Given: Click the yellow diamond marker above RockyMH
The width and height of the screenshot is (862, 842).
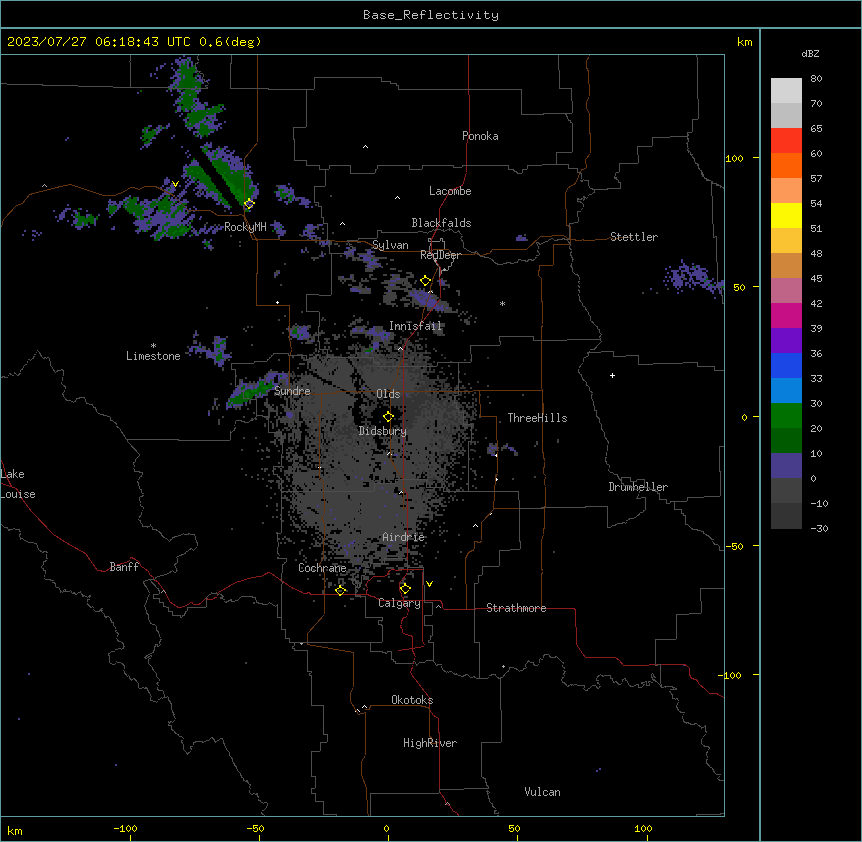Looking at the screenshot, I should tap(249, 204).
